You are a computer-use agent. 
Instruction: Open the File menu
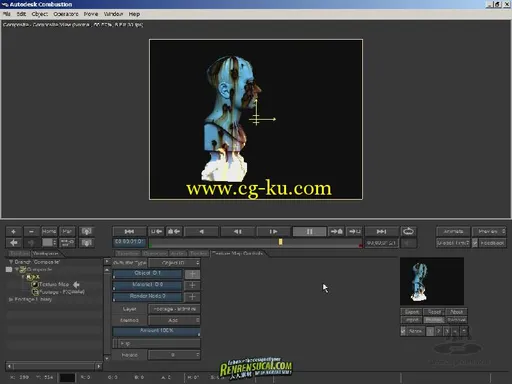coord(7,14)
